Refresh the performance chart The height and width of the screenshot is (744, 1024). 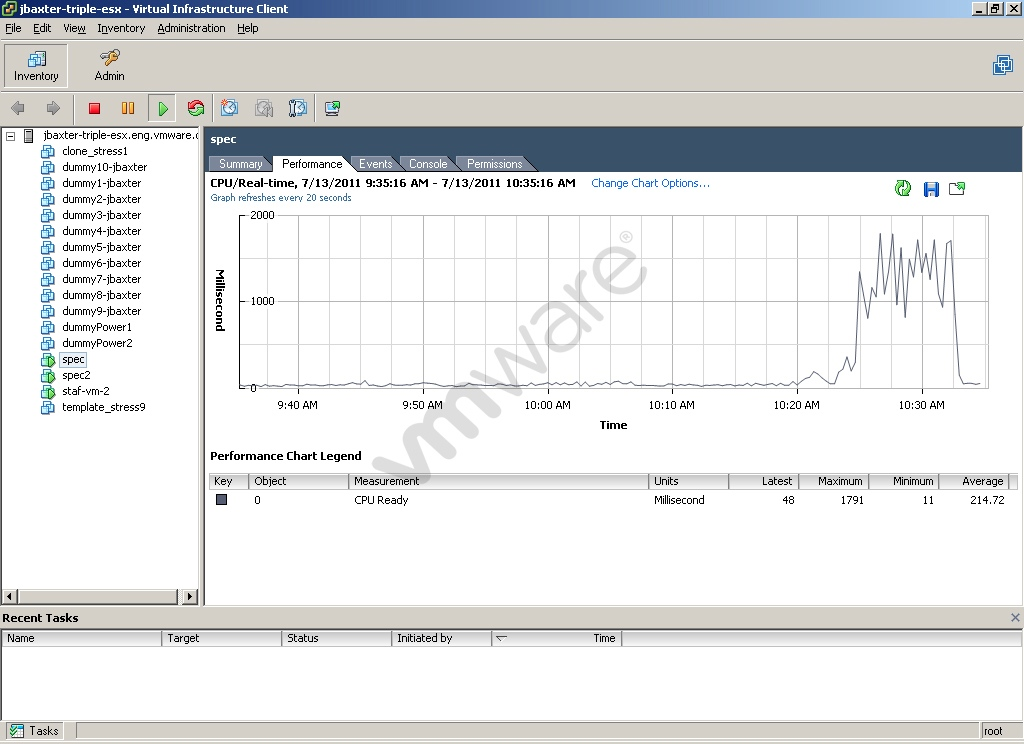[903, 189]
